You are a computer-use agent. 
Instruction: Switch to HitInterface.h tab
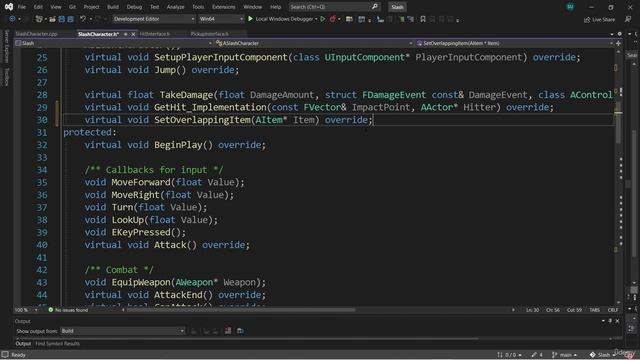155,34
